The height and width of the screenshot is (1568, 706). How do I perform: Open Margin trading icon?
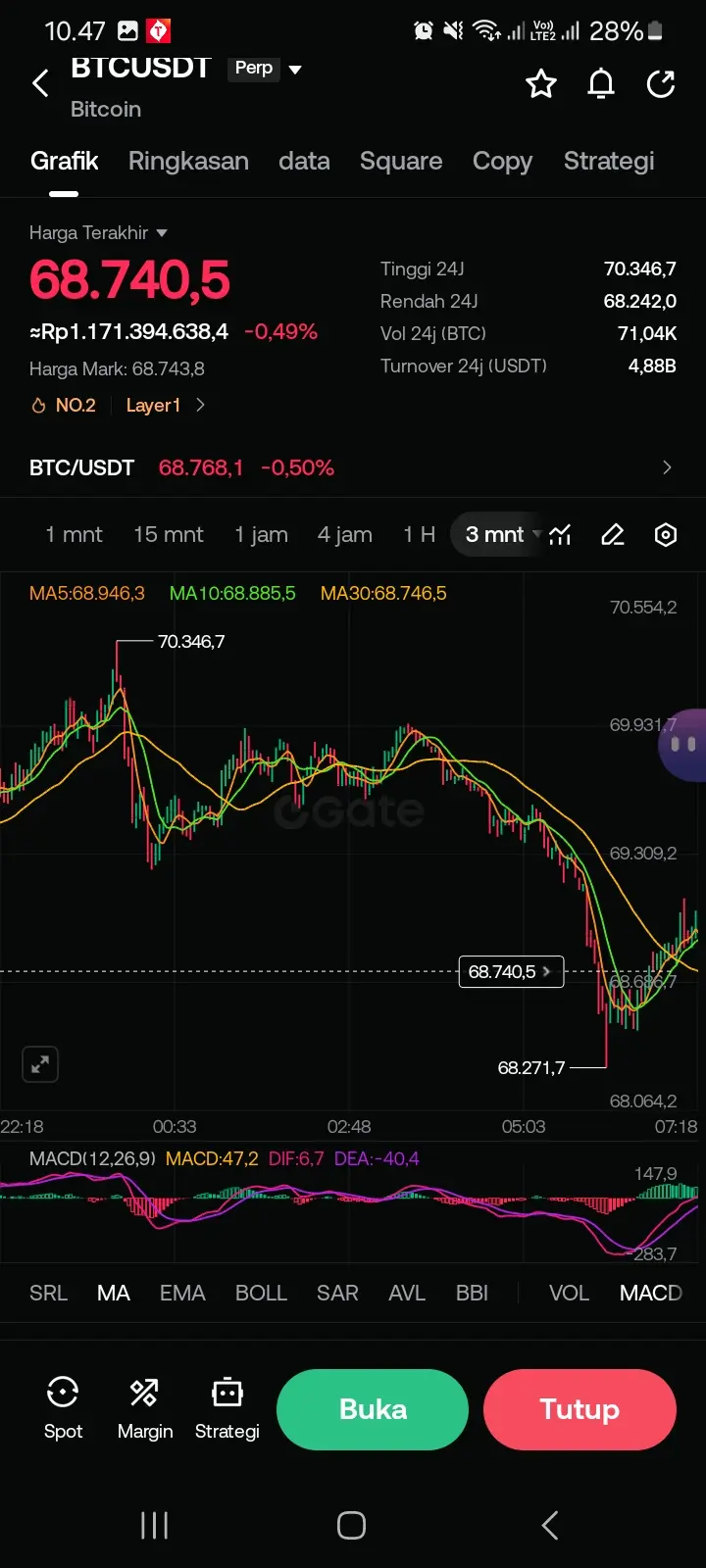pyautogui.click(x=145, y=1408)
